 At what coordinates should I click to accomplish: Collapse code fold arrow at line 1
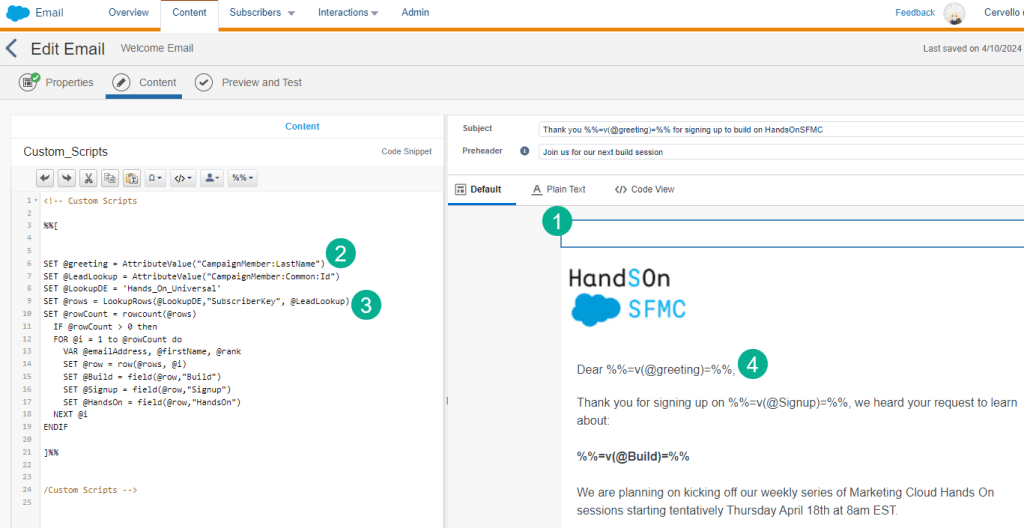coord(37,201)
